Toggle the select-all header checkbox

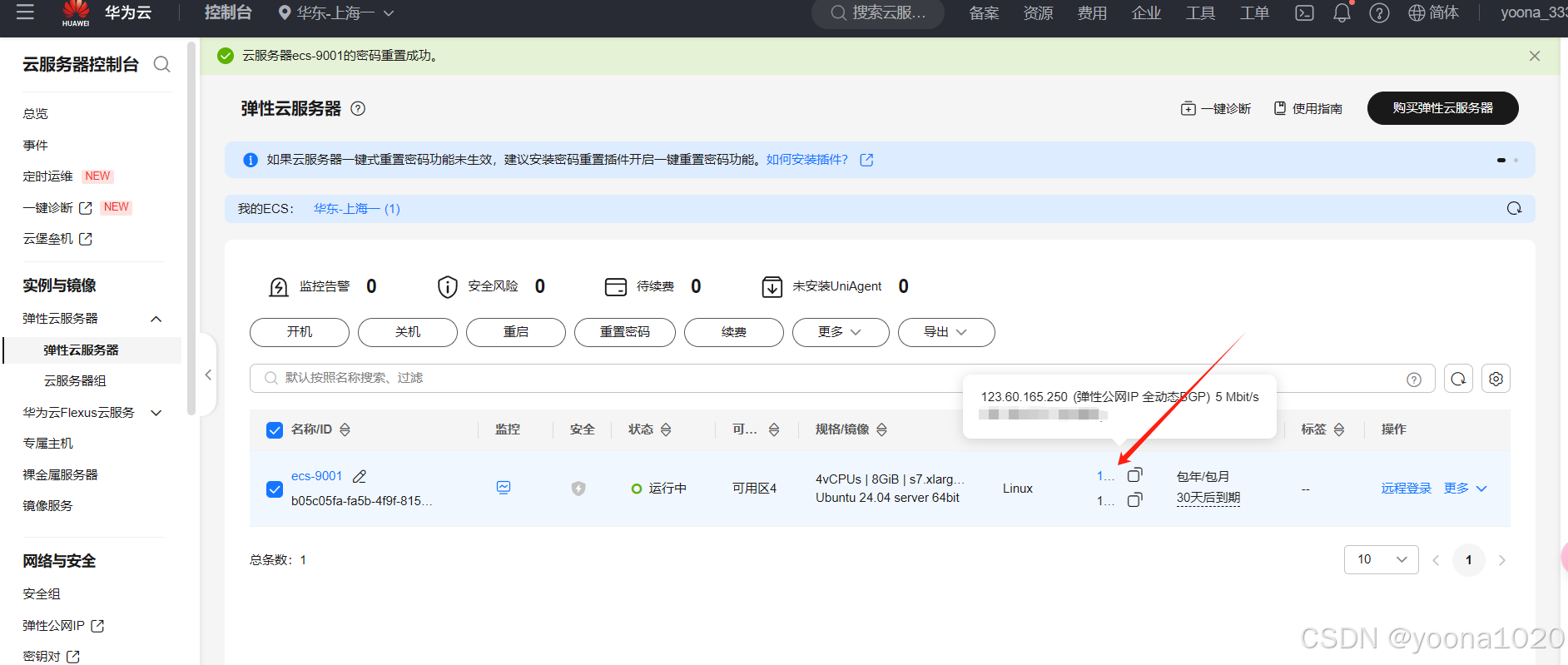click(275, 430)
